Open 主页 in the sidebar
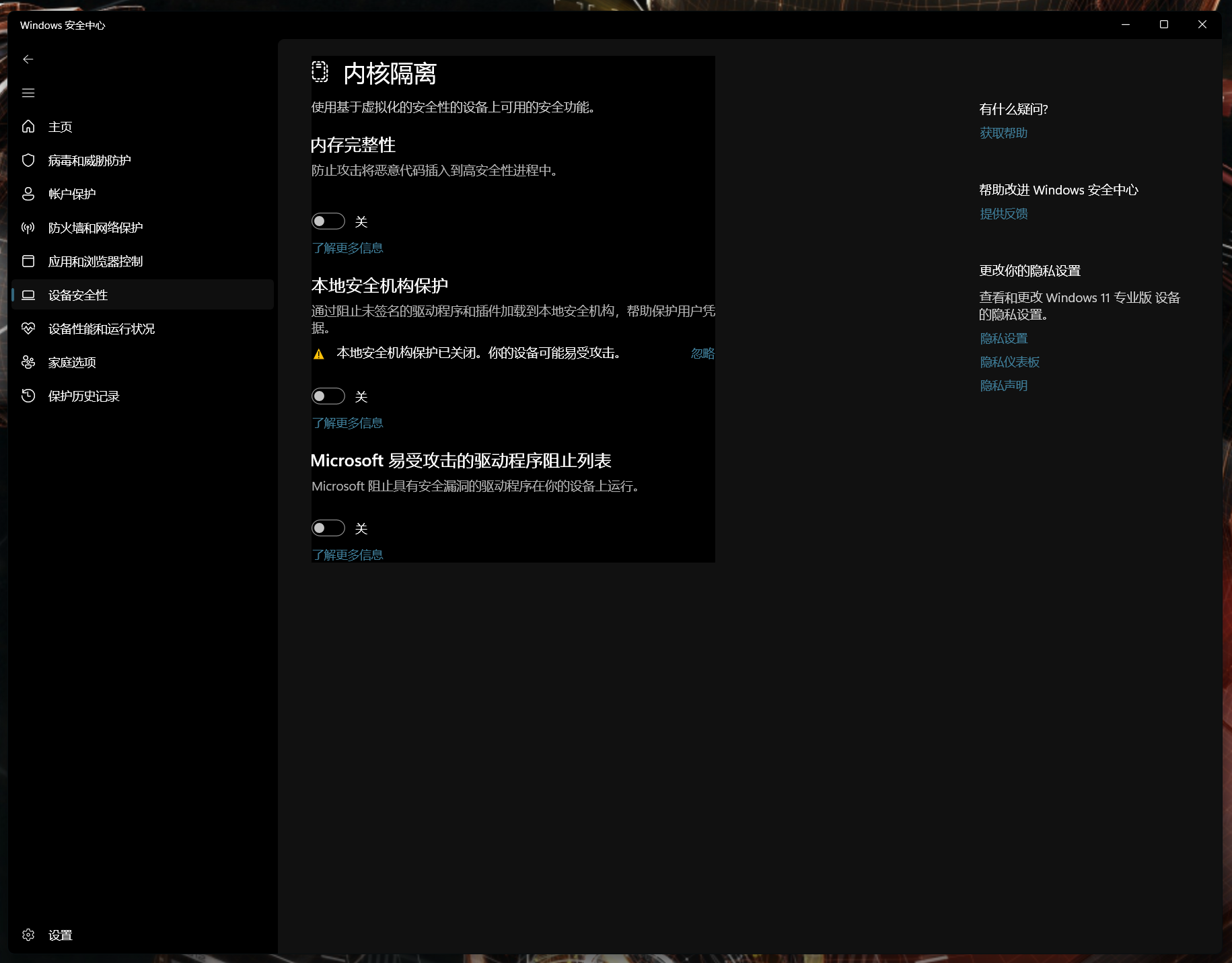Image resolution: width=1232 pixels, height=963 pixels. click(x=143, y=127)
